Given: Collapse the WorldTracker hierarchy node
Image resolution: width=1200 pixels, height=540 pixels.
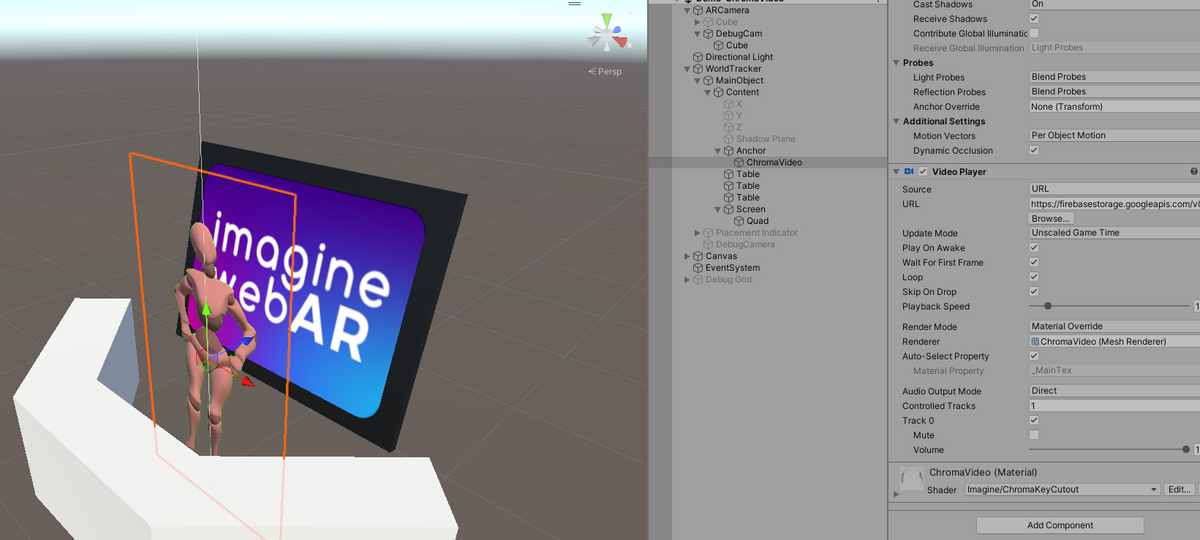Looking at the screenshot, I should [688, 69].
